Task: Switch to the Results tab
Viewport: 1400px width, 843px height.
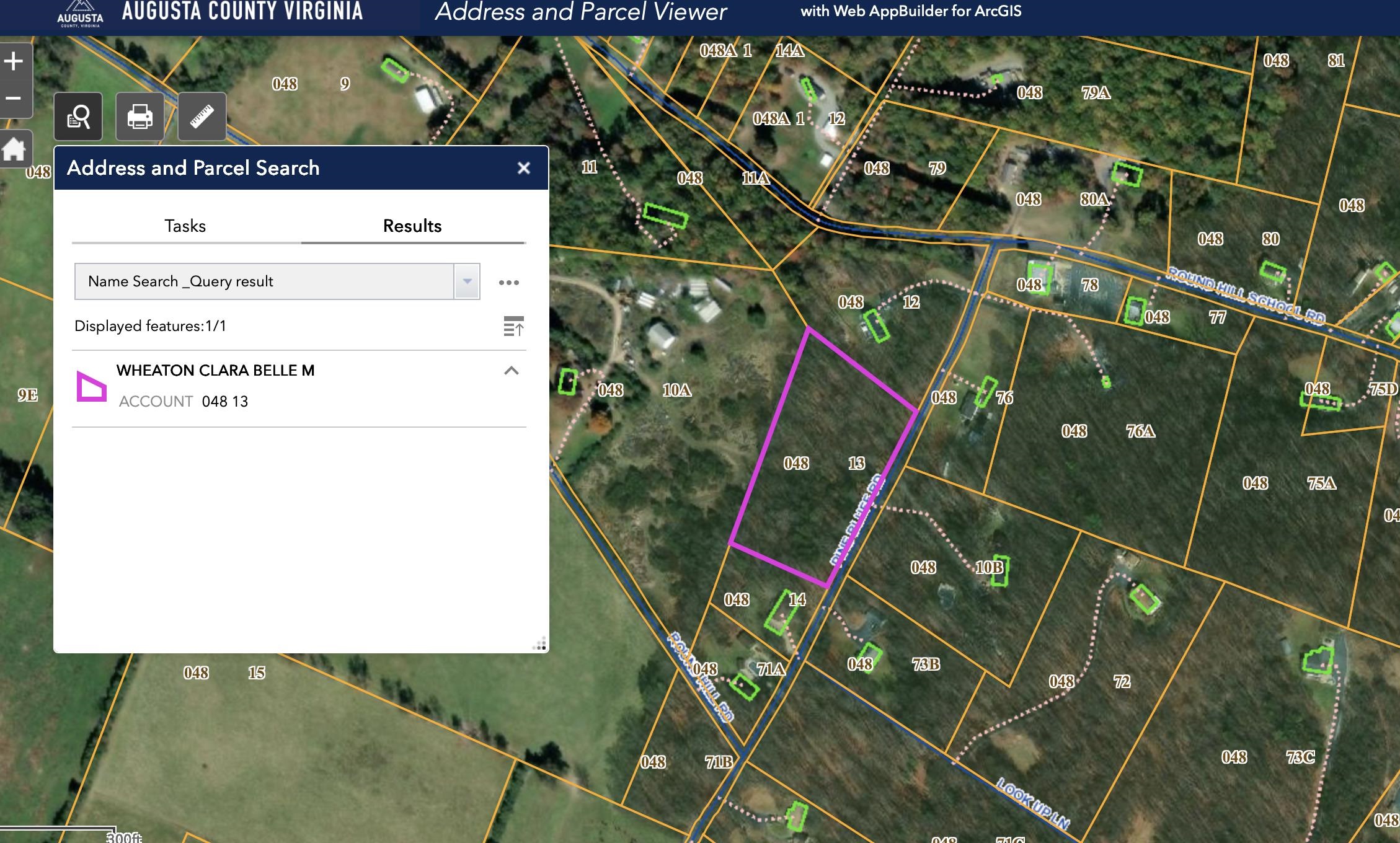Action: coord(412,226)
